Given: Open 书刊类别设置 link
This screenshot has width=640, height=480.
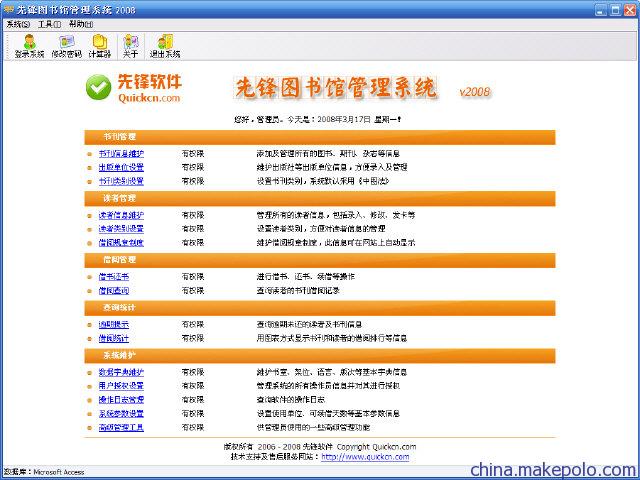Looking at the screenshot, I should 121,181.
